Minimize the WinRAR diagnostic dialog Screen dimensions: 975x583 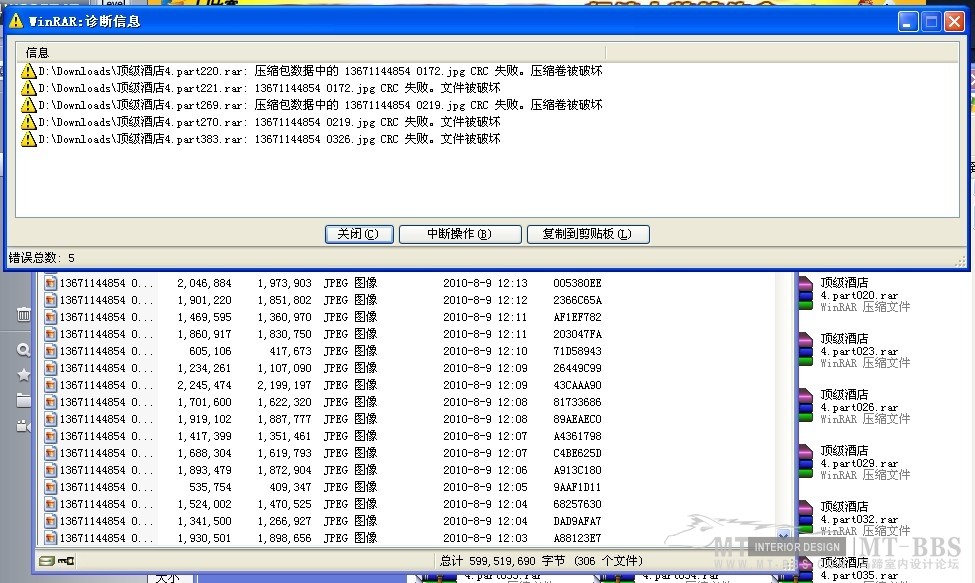point(908,22)
